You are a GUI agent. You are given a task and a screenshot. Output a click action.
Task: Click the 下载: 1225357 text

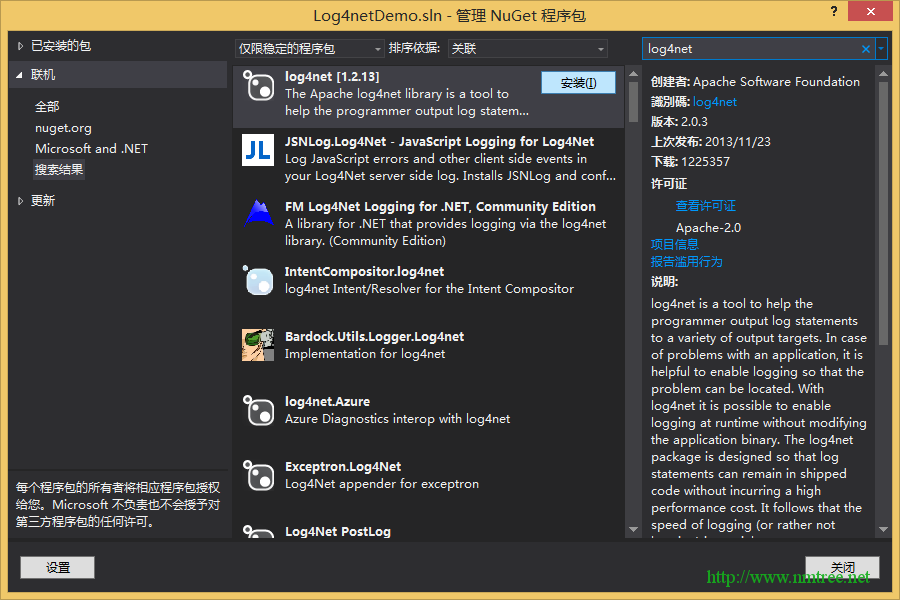[690, 162]
